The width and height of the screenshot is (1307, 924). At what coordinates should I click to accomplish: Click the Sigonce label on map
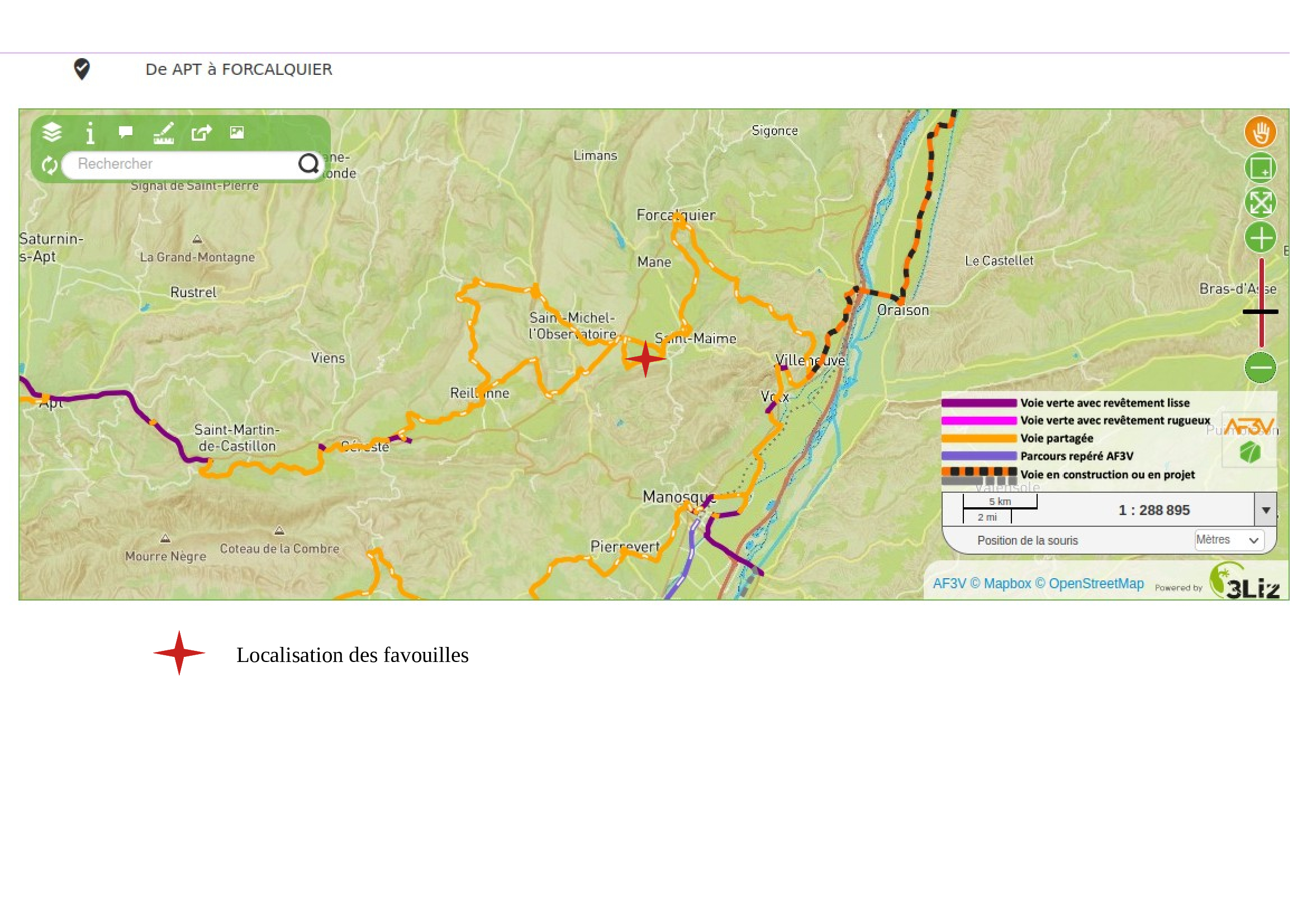774,131
